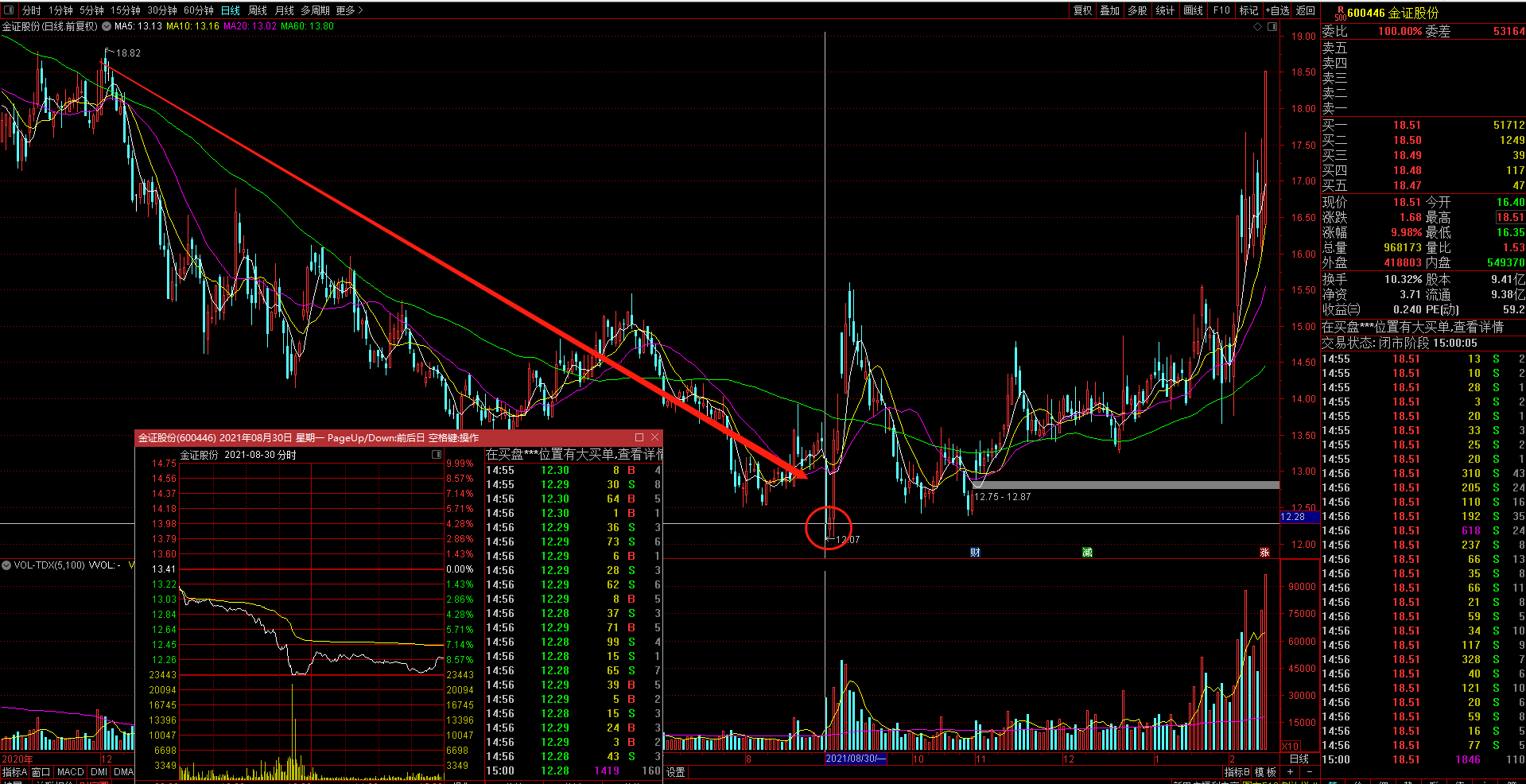Click the R 500 margin badge icon
The image size is (1526, 784).
[x=1341, y=13]
